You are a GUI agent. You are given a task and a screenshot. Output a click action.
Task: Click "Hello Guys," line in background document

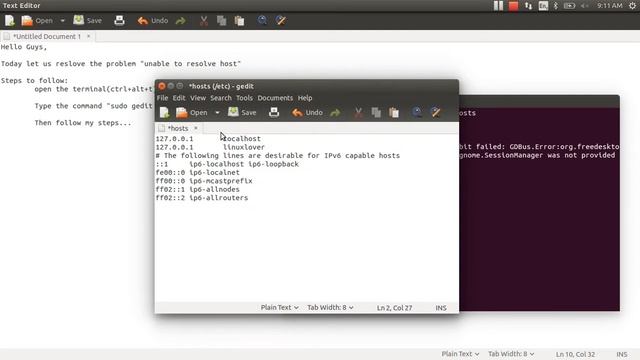tap(24, 47)
